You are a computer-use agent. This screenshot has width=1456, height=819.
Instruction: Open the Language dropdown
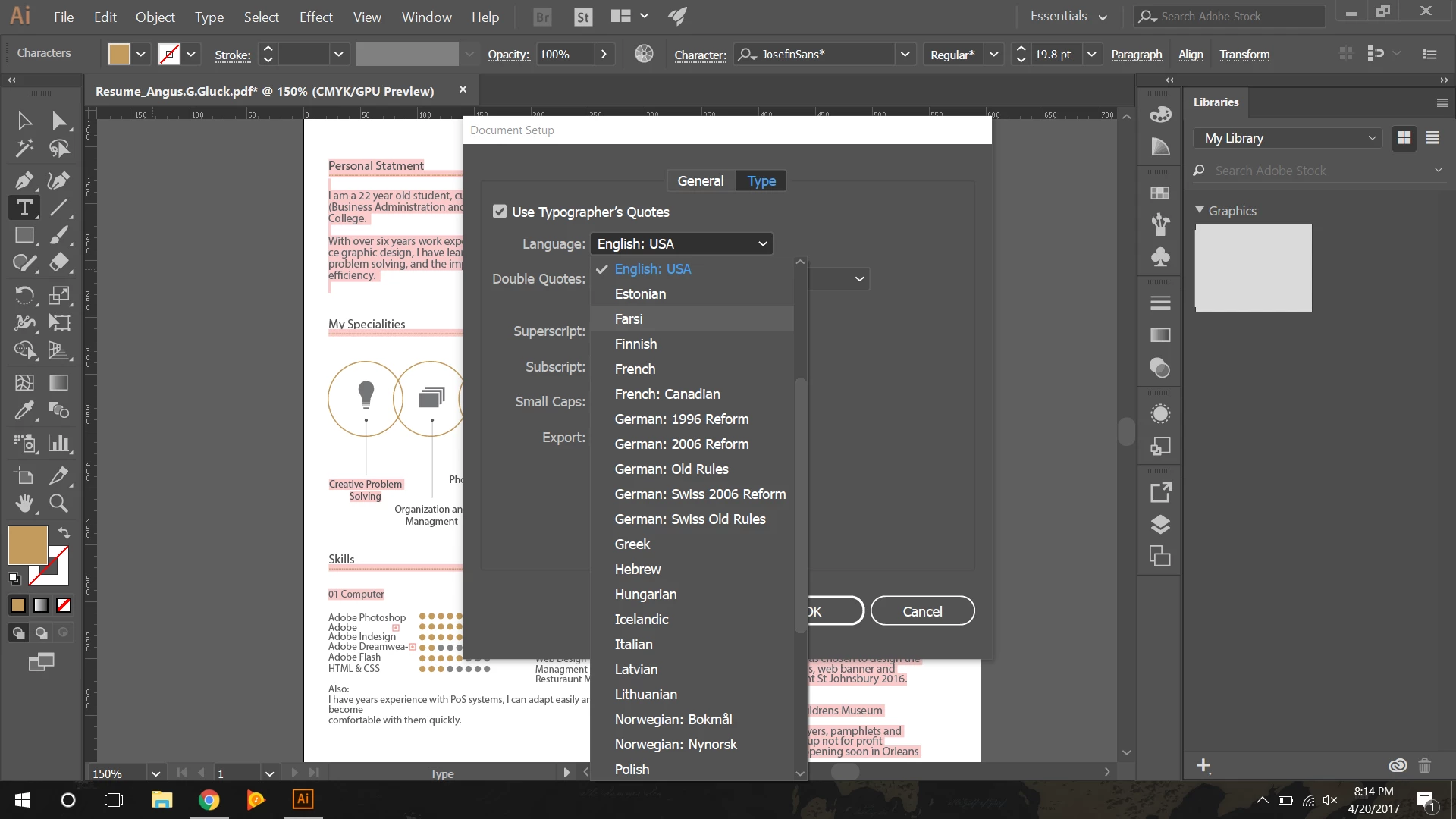coord(681,243)
